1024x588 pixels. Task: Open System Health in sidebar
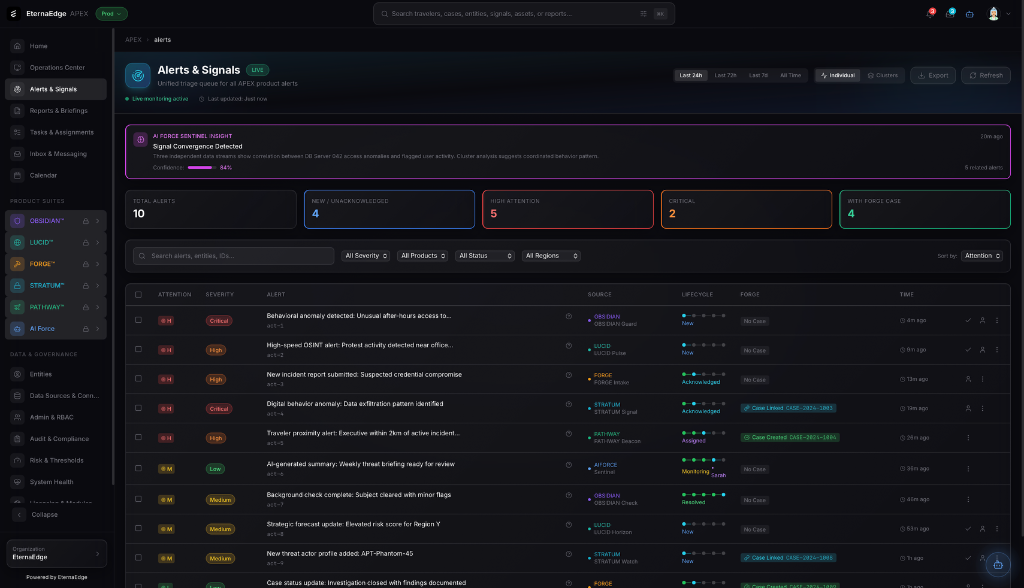(x=56, y=482)
